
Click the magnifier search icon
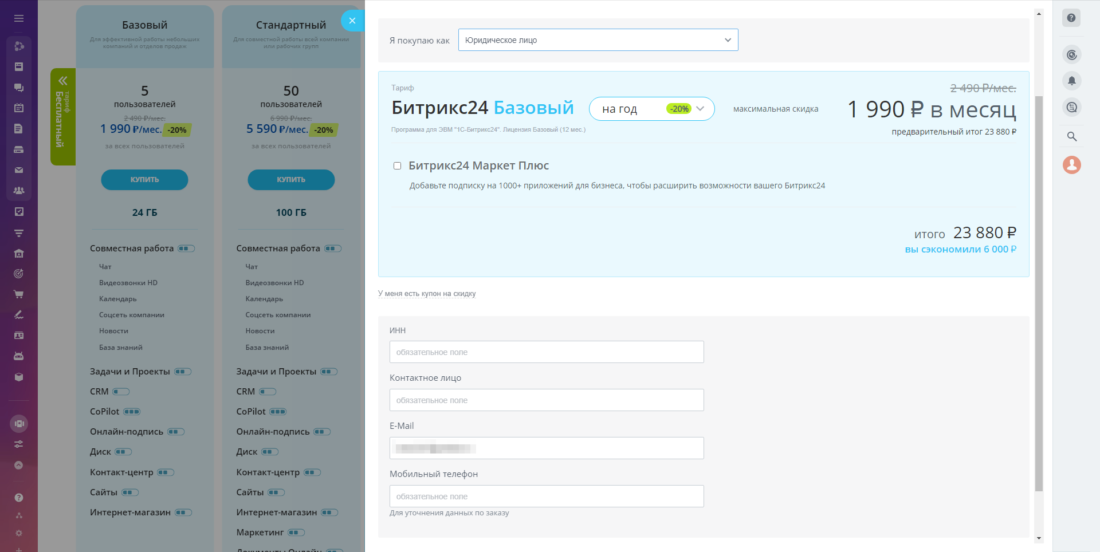[1071, 137]
